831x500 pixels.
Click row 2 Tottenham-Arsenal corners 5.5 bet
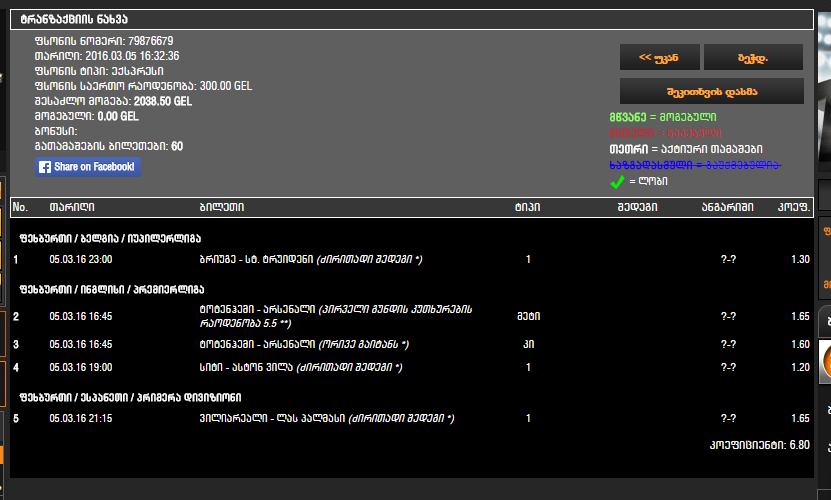(x=335, y=317)
